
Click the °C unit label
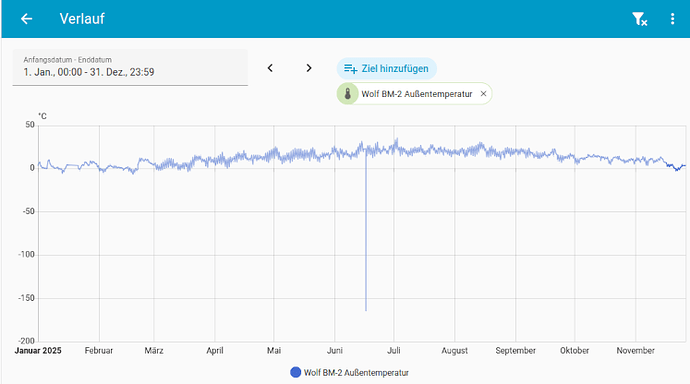click(x=42, y=116)
